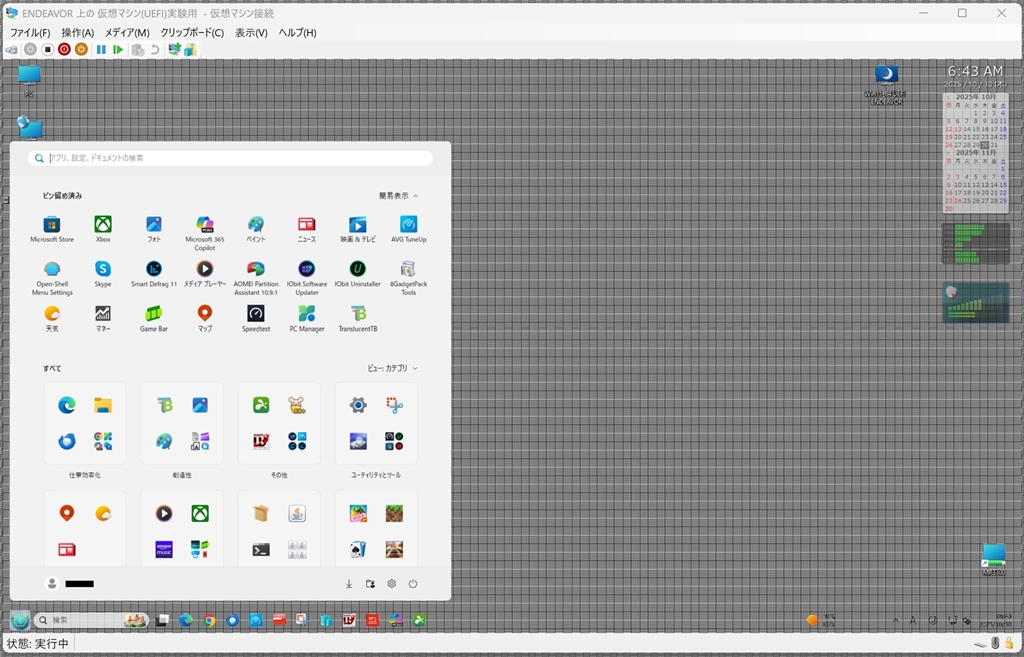1024x657 pixels.
Task: Launch the マップ pinned app
Action: (205, 319)
